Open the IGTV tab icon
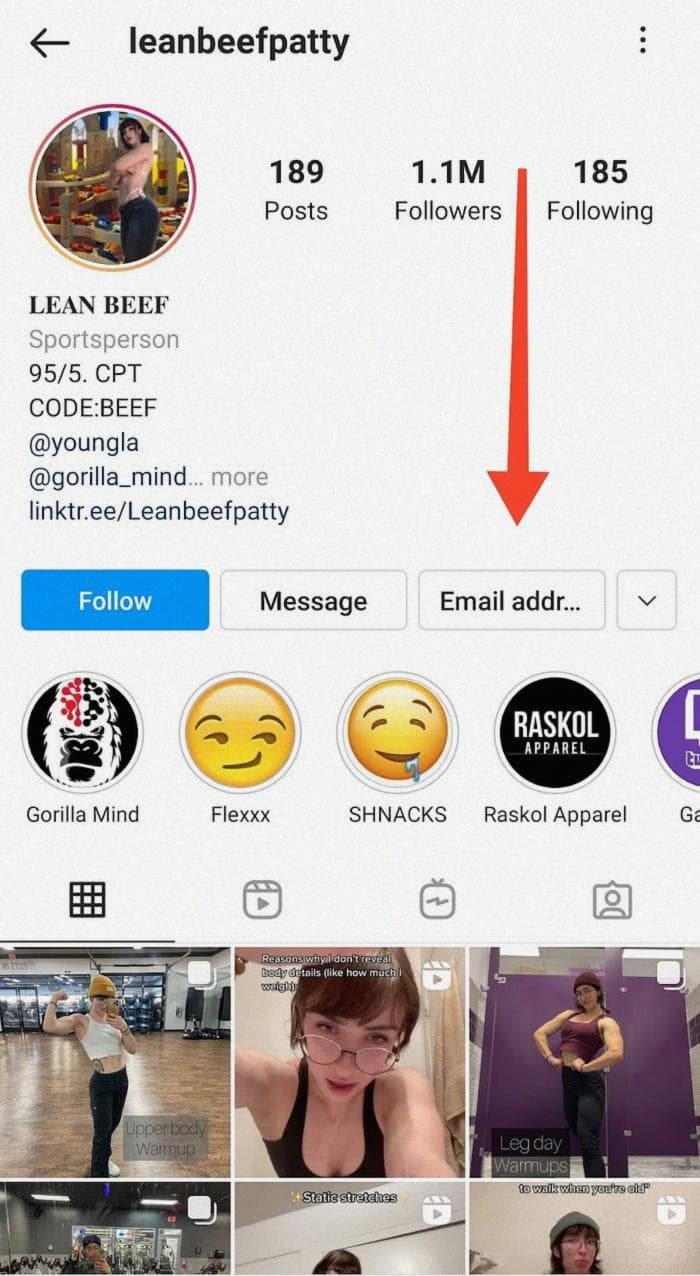The height and width of the screenshot is (1276, 700). pyautogui.click(x=437, y=900)
